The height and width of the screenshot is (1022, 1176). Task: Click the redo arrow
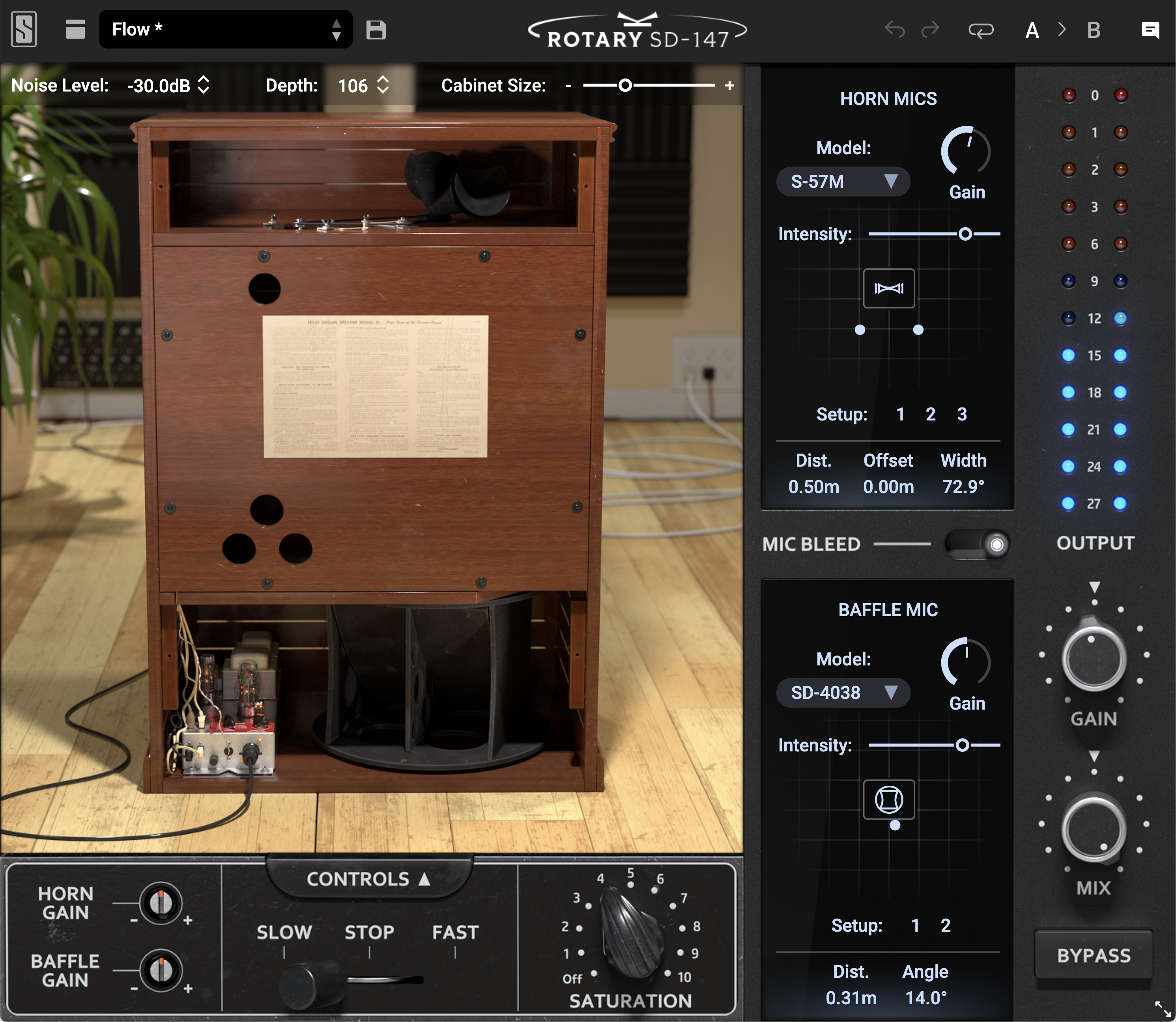(929, 30)
